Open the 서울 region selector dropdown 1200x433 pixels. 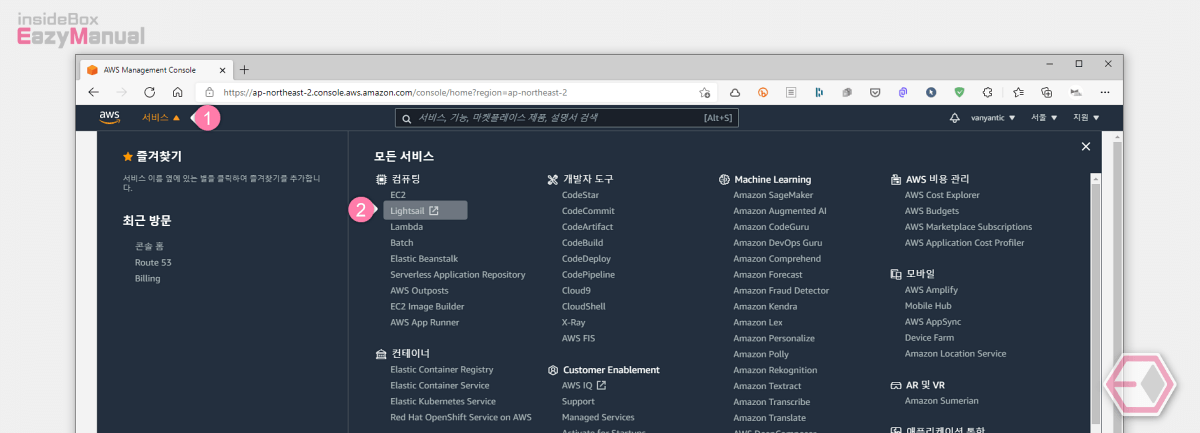[1044, 118]
